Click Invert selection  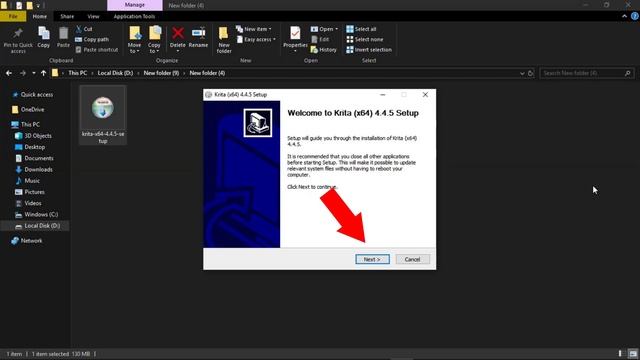pos(369,49)
